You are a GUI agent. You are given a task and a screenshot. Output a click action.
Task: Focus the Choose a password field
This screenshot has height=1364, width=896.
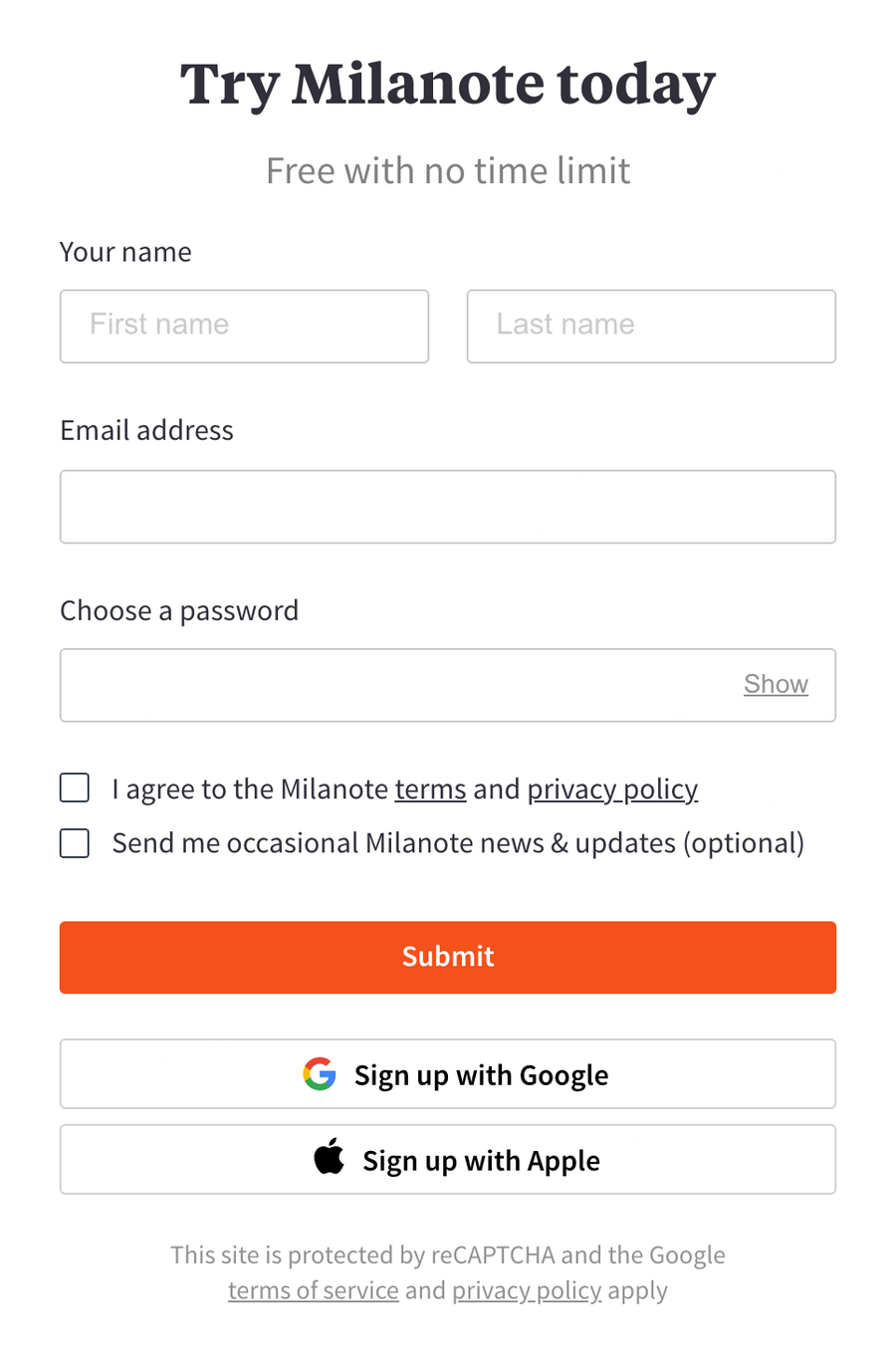pyautogui.click(x=398, y=684)
